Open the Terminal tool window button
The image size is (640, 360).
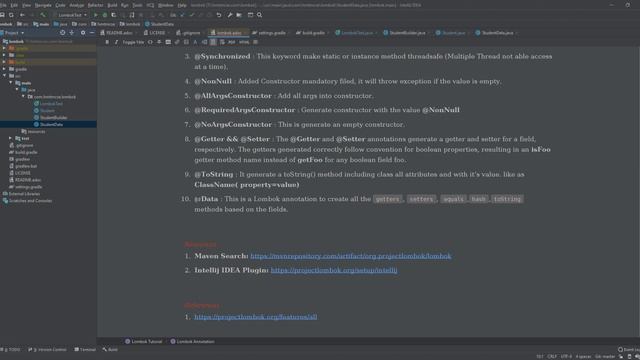pyautogui.click(x=85, y=350)
